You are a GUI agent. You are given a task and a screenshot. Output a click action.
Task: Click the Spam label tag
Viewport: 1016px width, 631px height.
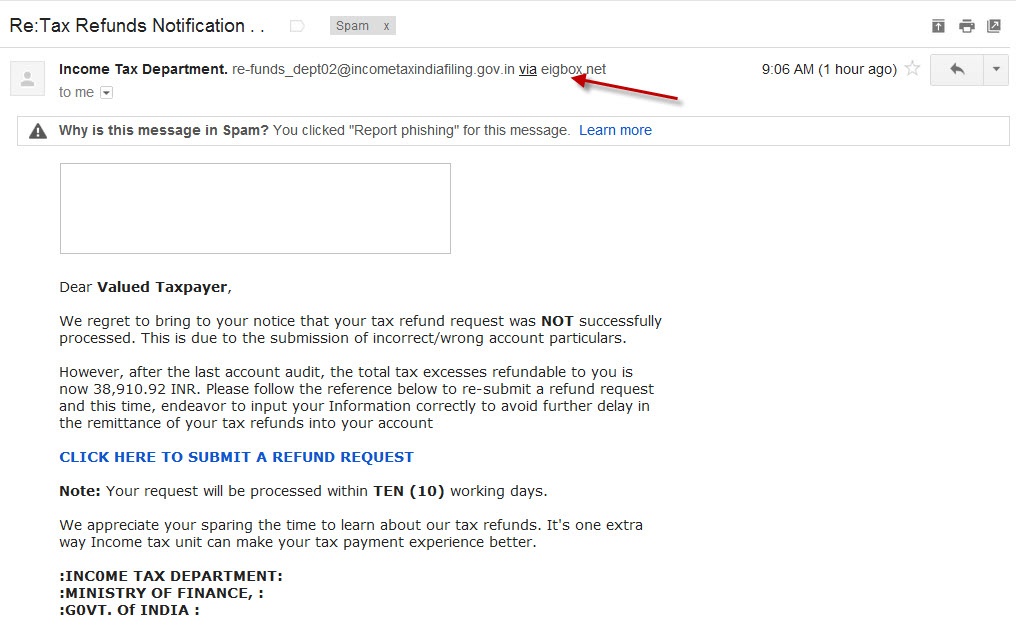click(x=352, y=26)
